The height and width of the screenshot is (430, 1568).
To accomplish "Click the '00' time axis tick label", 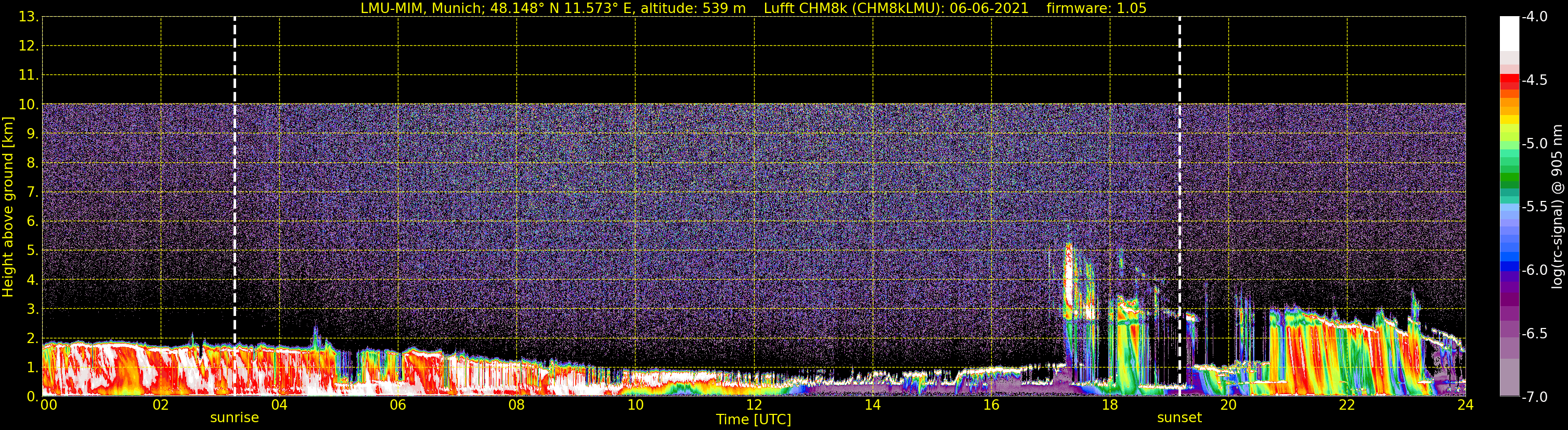I will coord(49,405).
